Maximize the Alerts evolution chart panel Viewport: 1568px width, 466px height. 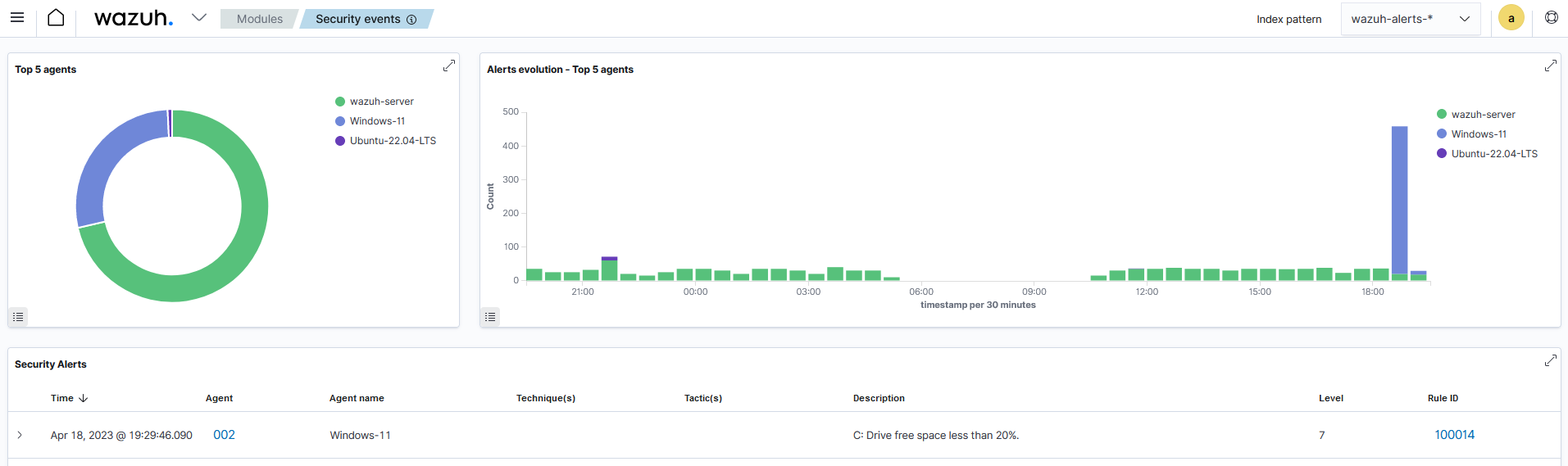1551,66
